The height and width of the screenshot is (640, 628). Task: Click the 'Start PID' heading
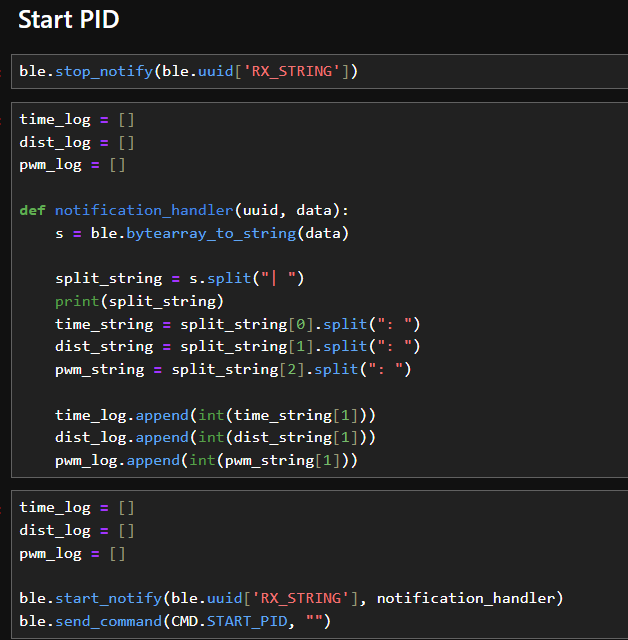click(x=69, y=20)
